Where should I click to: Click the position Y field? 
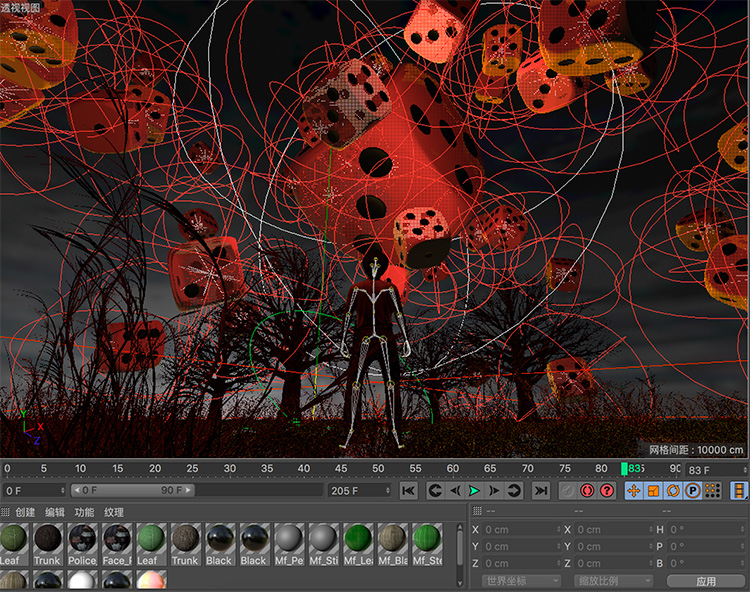pos(521,546)
